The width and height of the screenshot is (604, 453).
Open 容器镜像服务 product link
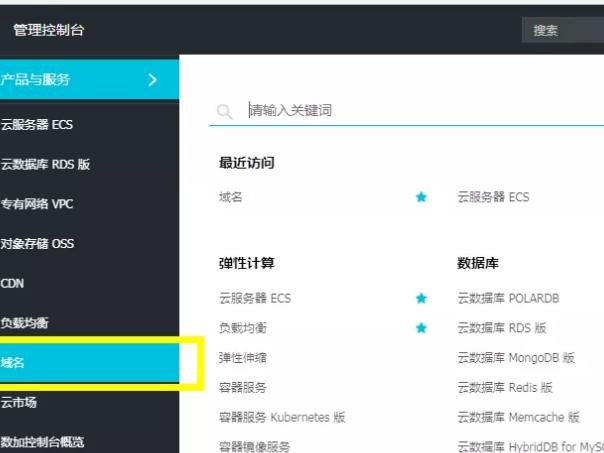(255, 446)
